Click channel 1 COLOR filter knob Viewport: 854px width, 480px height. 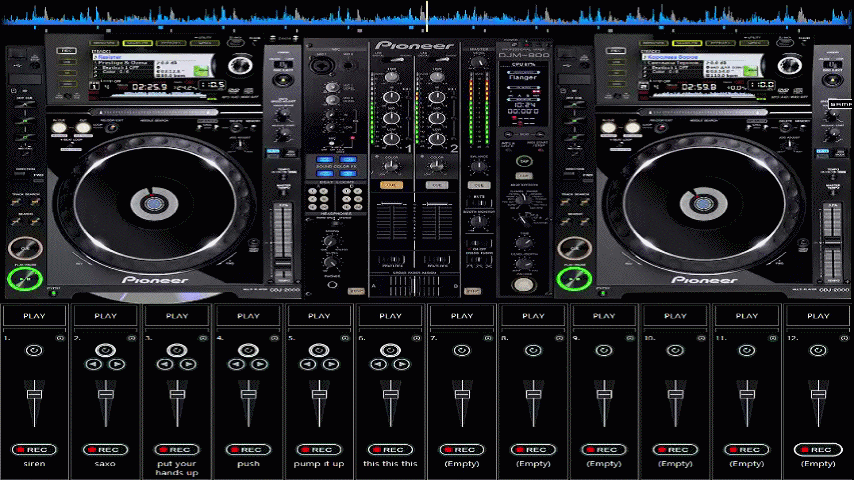click(x=391, y=166)
